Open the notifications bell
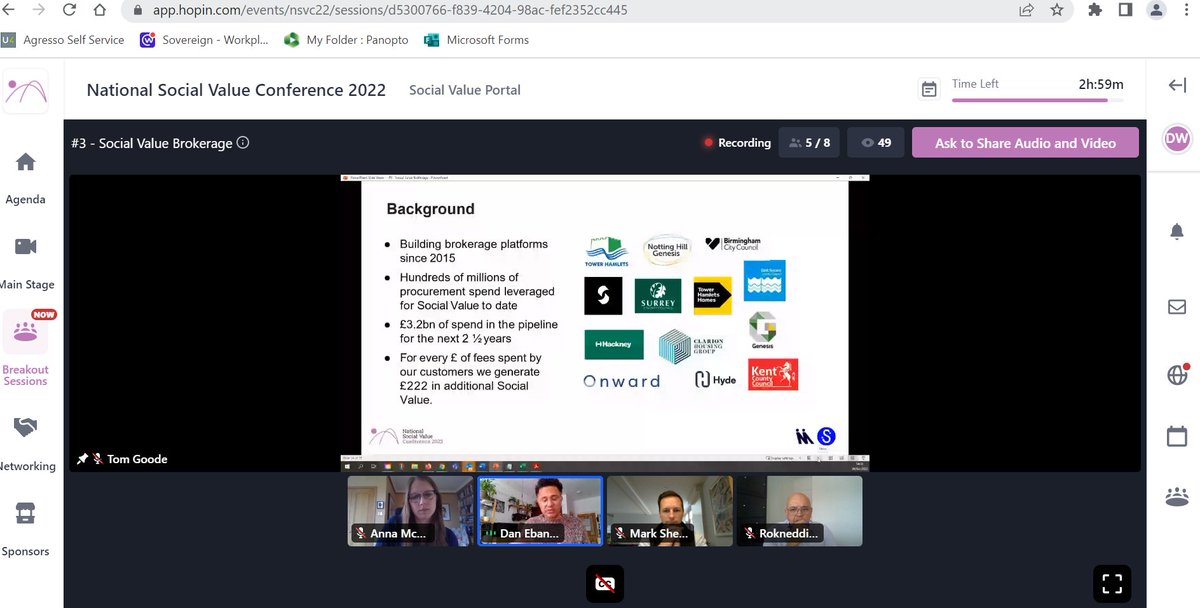 (1177, 232)
